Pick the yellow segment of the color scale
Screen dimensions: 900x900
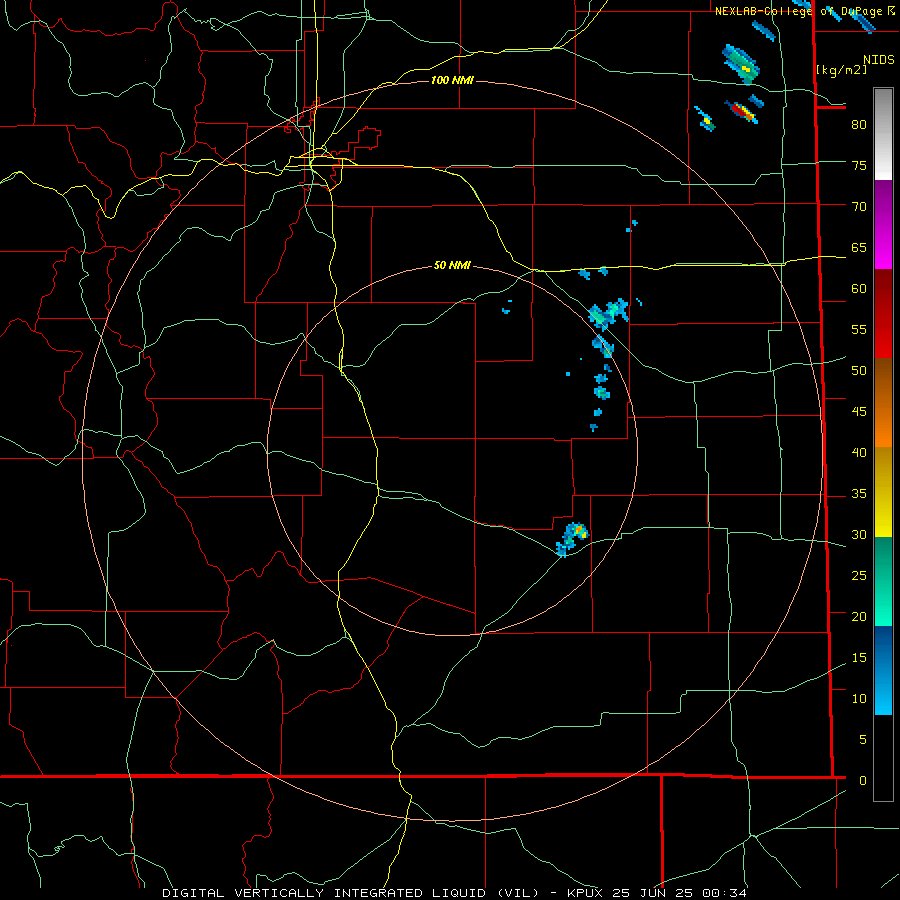[x=883, y=492]
